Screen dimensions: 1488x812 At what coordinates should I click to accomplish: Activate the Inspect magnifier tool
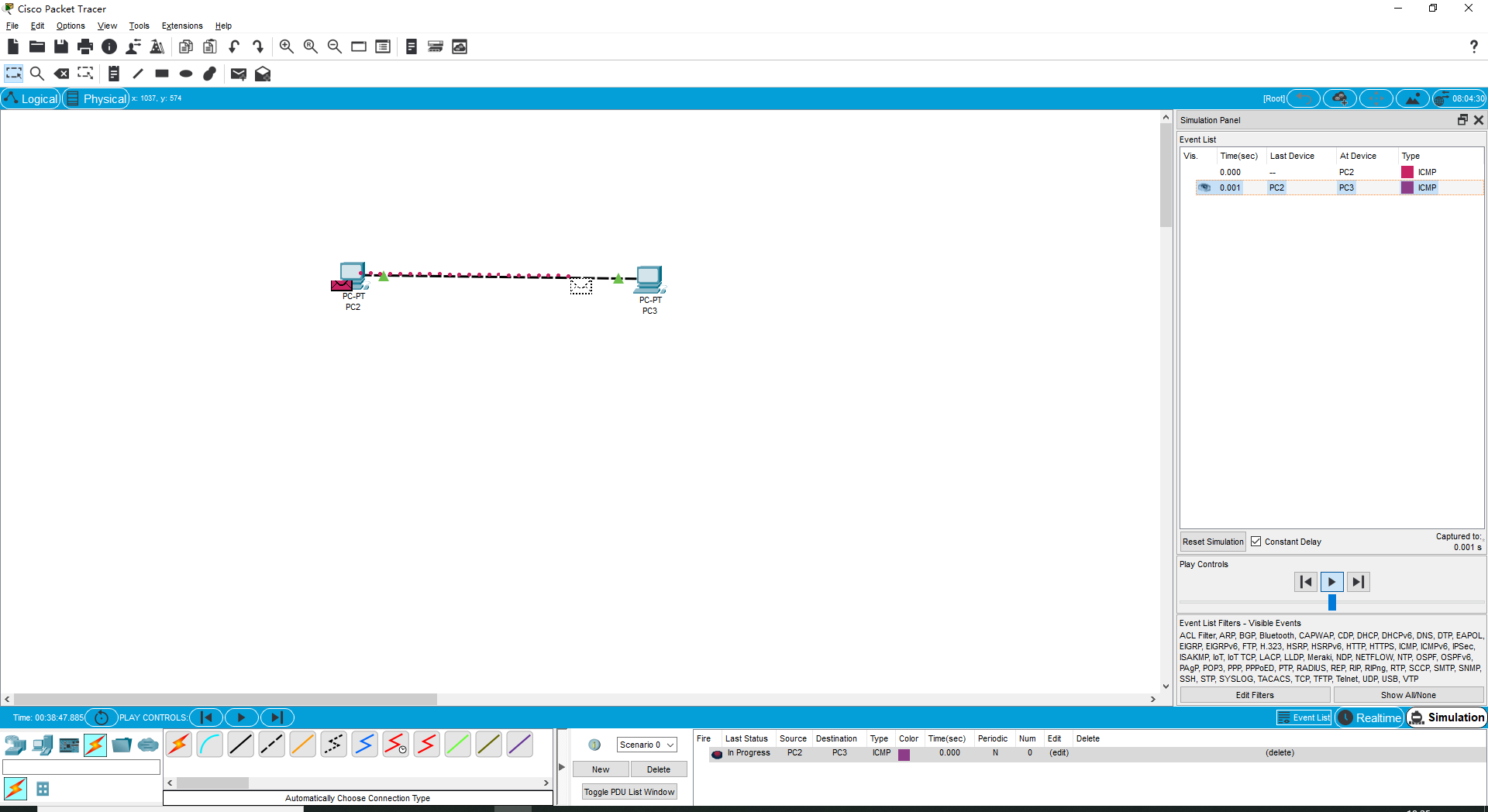click(x=36, y=74)
